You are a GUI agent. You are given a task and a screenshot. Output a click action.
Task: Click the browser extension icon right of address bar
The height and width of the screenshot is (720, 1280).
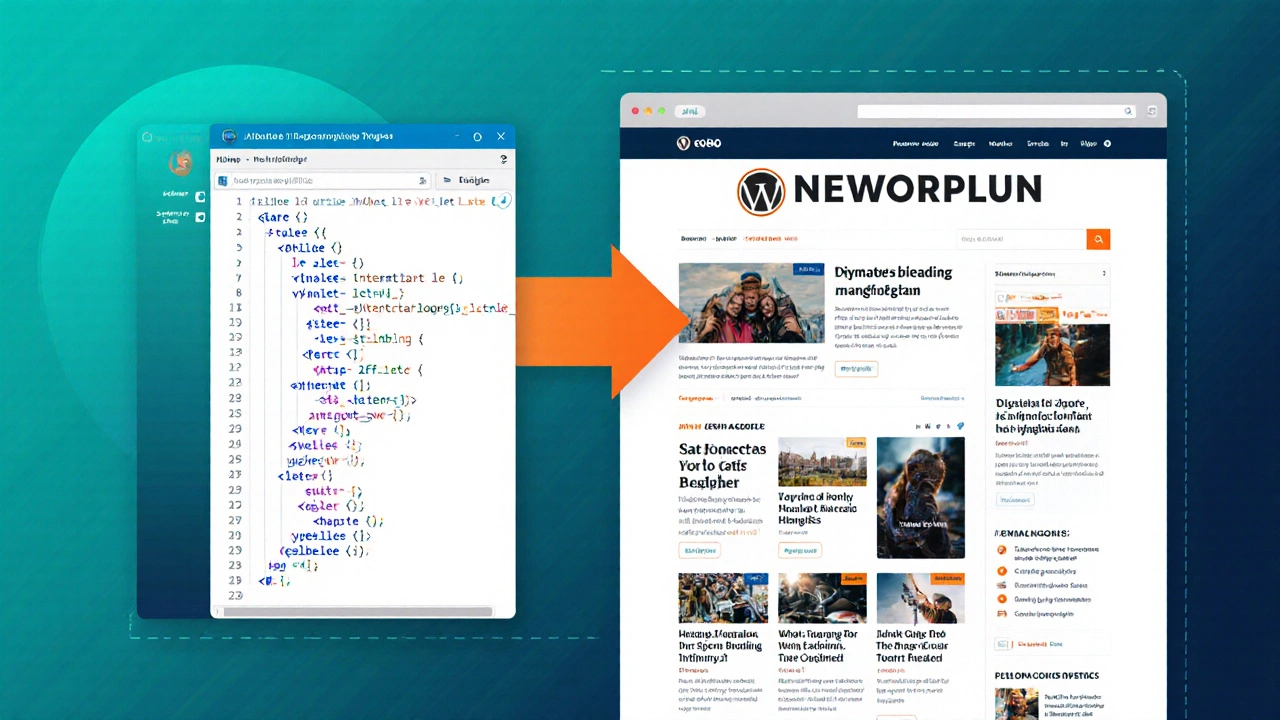(x=1151, y=111)
